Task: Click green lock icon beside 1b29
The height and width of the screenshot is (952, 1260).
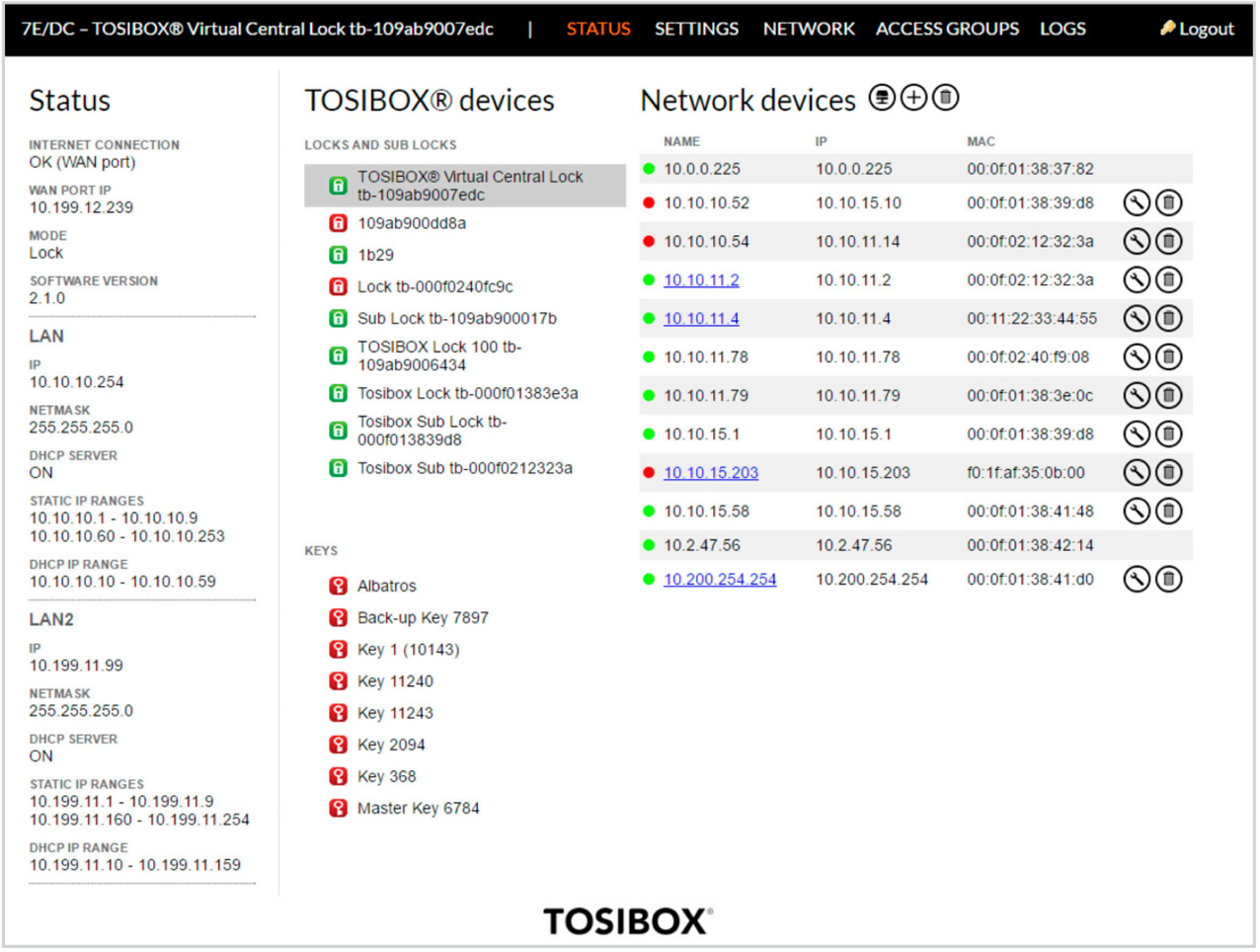Action: (x=338, y=255)
